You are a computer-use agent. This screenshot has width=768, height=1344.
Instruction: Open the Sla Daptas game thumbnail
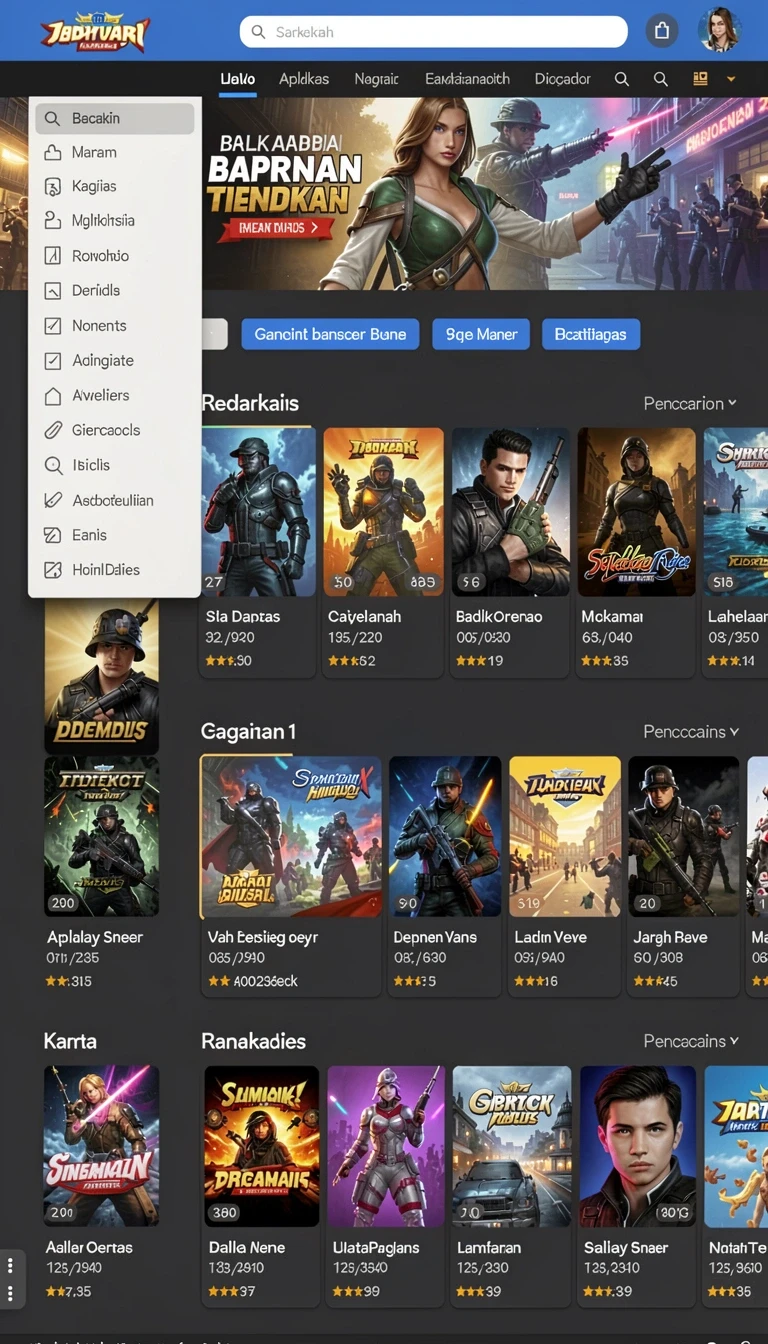coord(258,512)
